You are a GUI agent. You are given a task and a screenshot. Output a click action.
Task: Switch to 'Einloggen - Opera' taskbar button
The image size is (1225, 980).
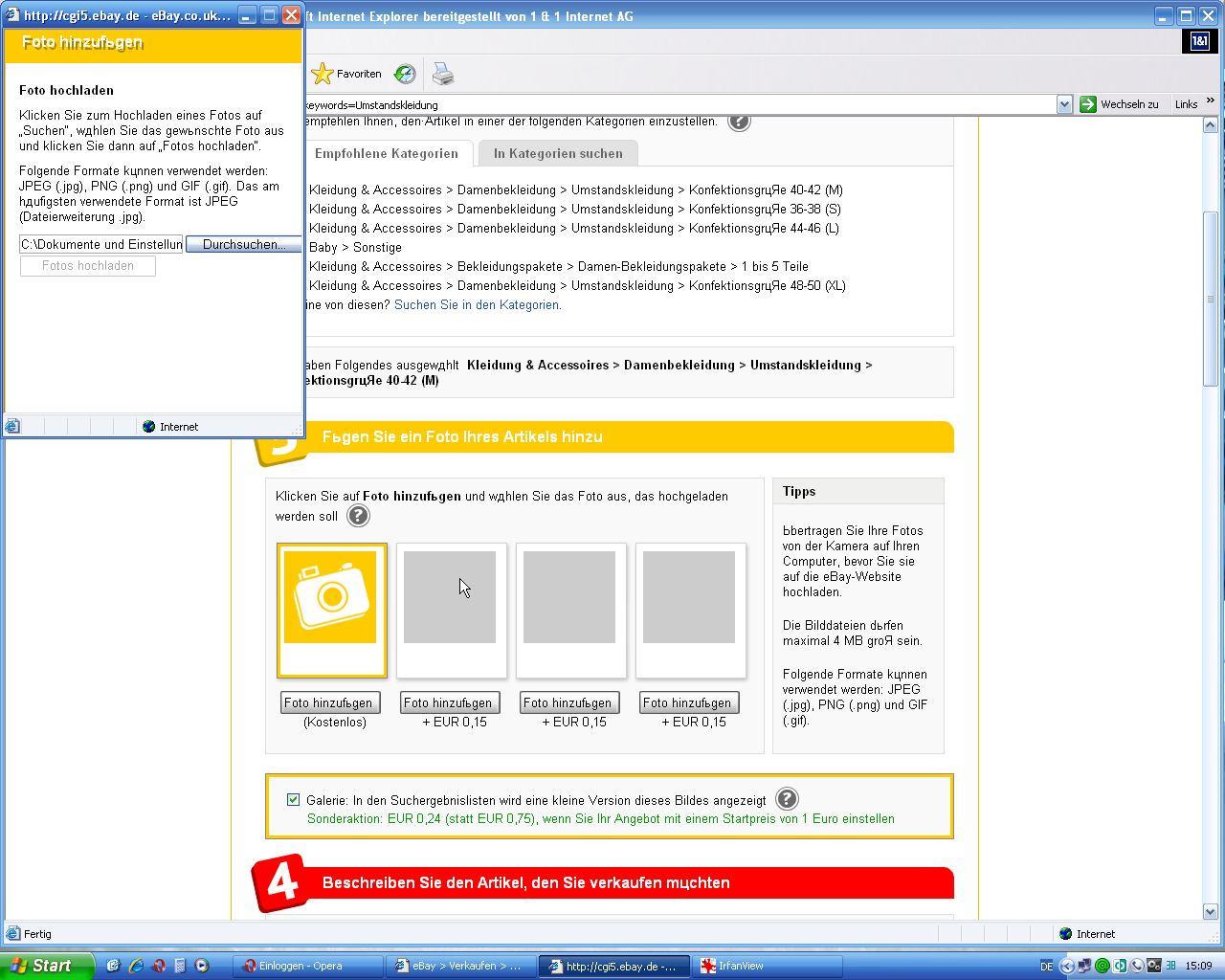click(x=306, y=966)
